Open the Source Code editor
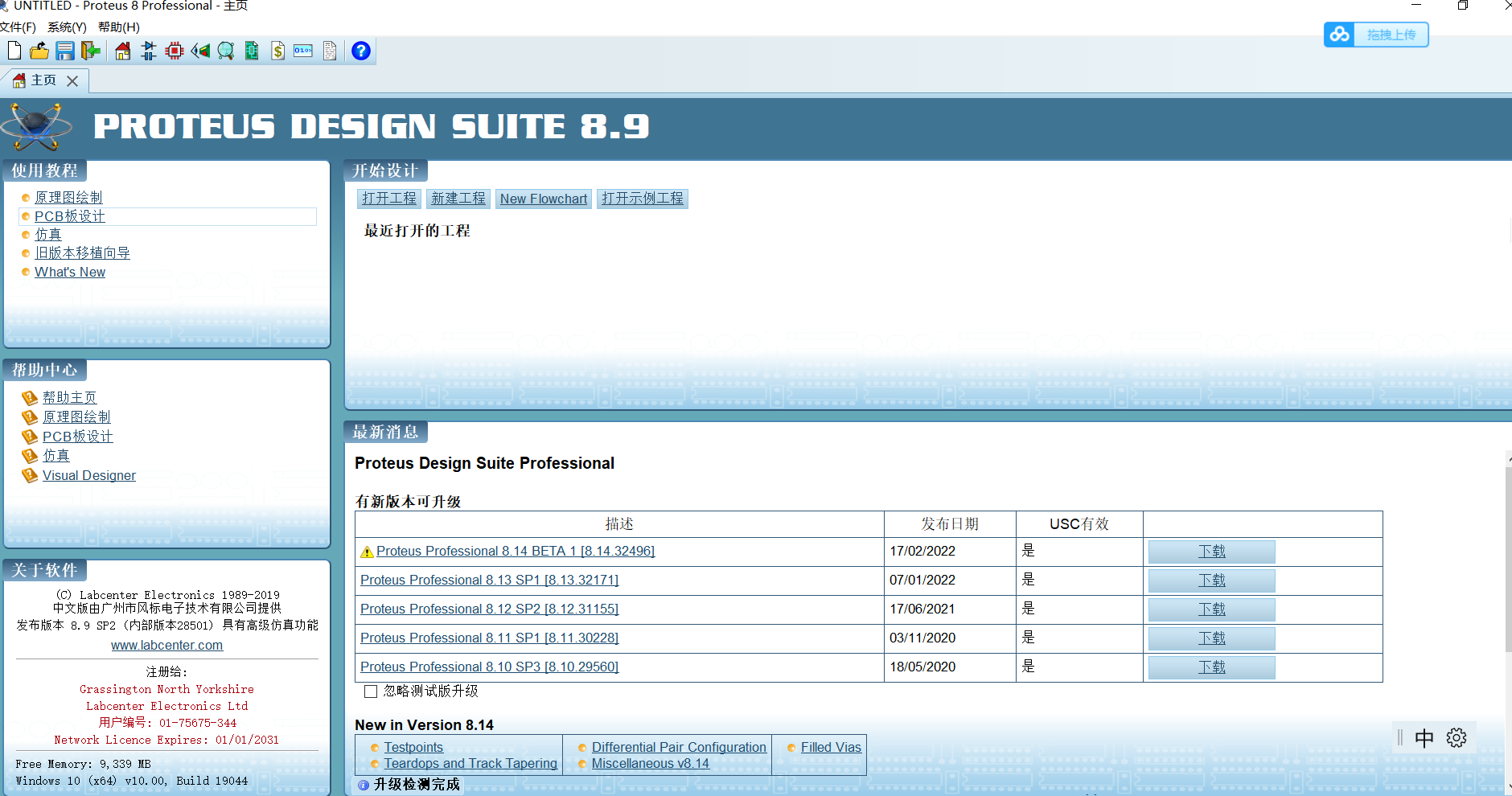1512x796 pixels. click(303, 51)
